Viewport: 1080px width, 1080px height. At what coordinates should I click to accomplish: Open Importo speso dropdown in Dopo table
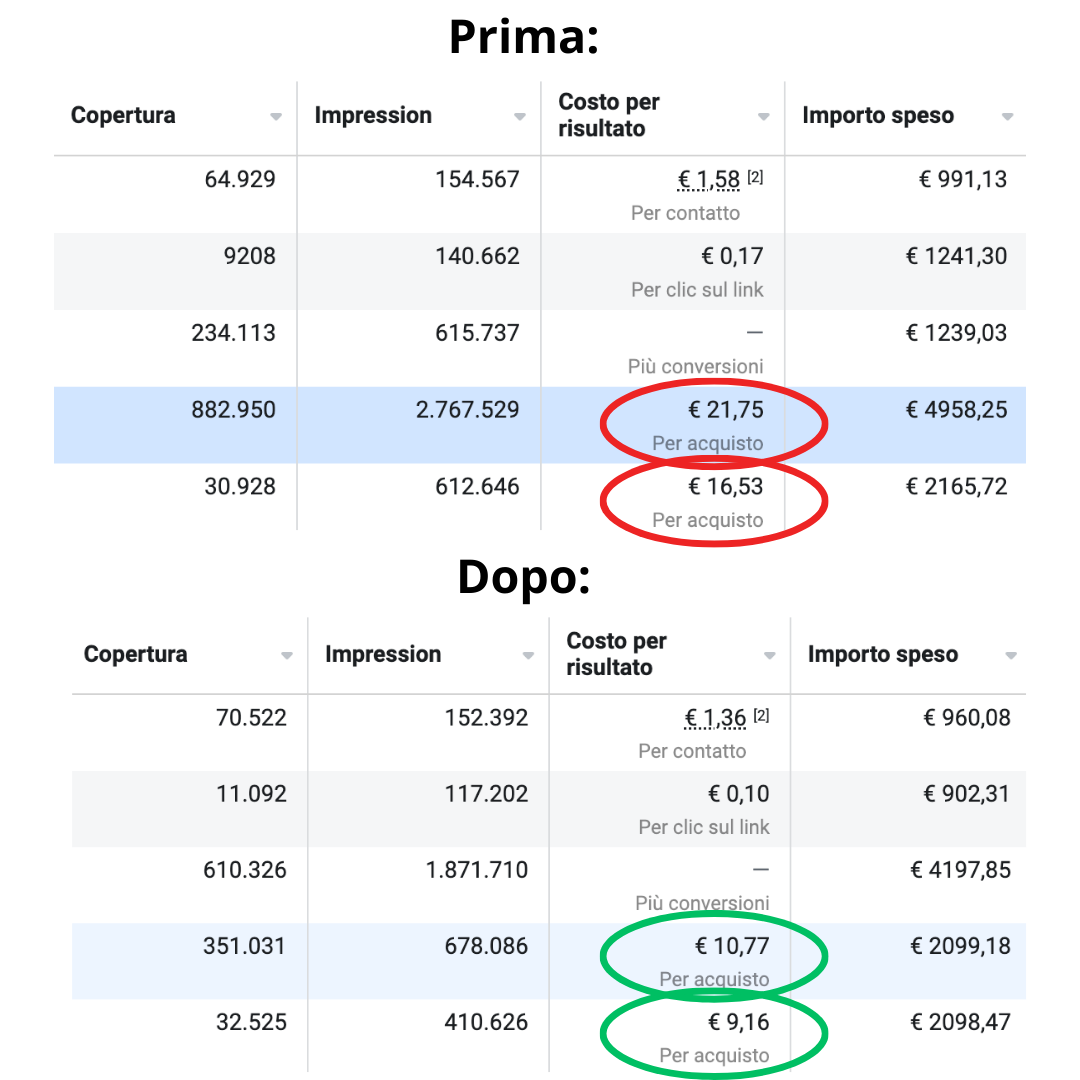click(1010, 655)
